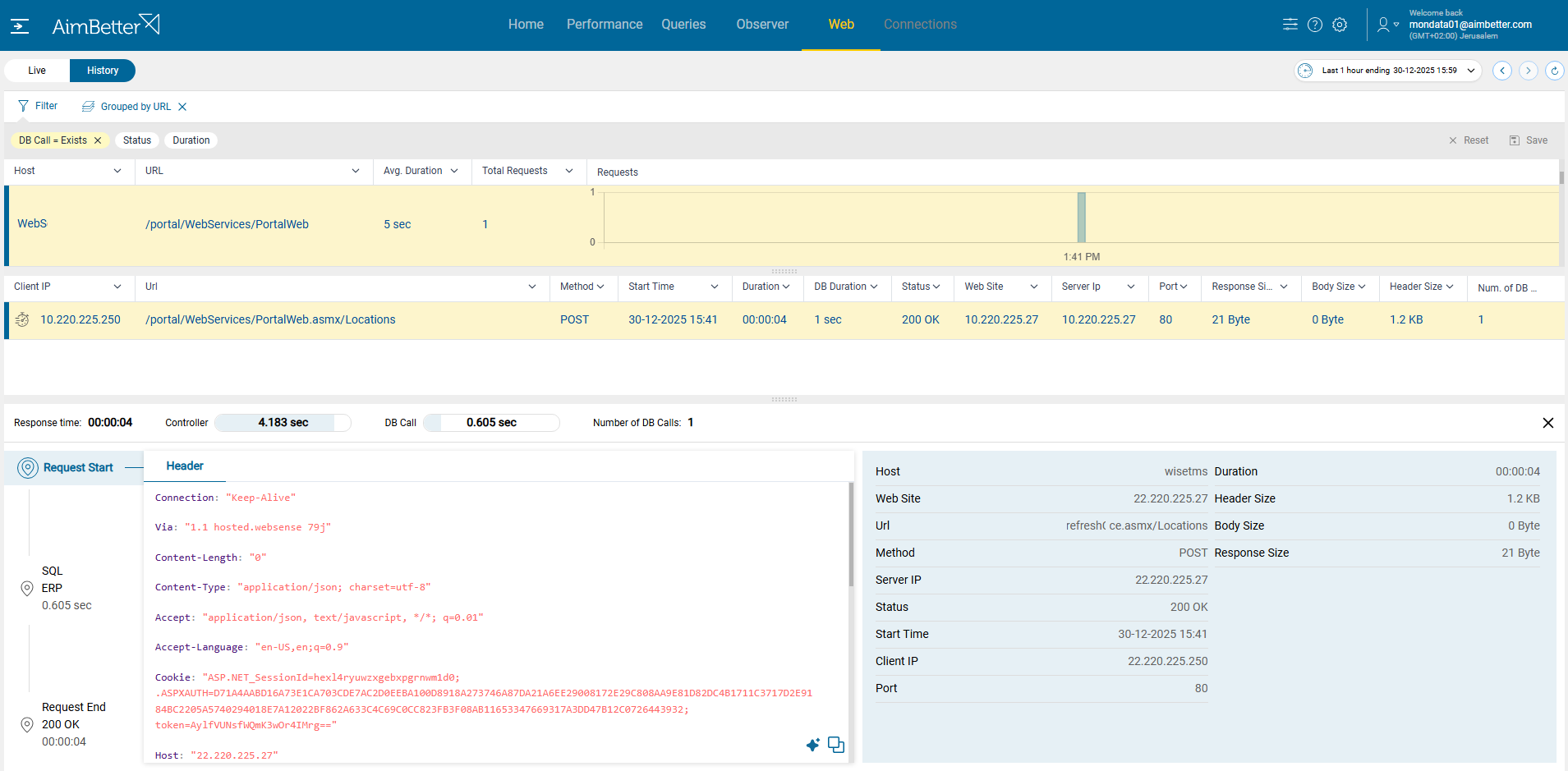Screen dimensions: 1568x771
Task: Copy header content using copy icon
Action: pos(836,745)
